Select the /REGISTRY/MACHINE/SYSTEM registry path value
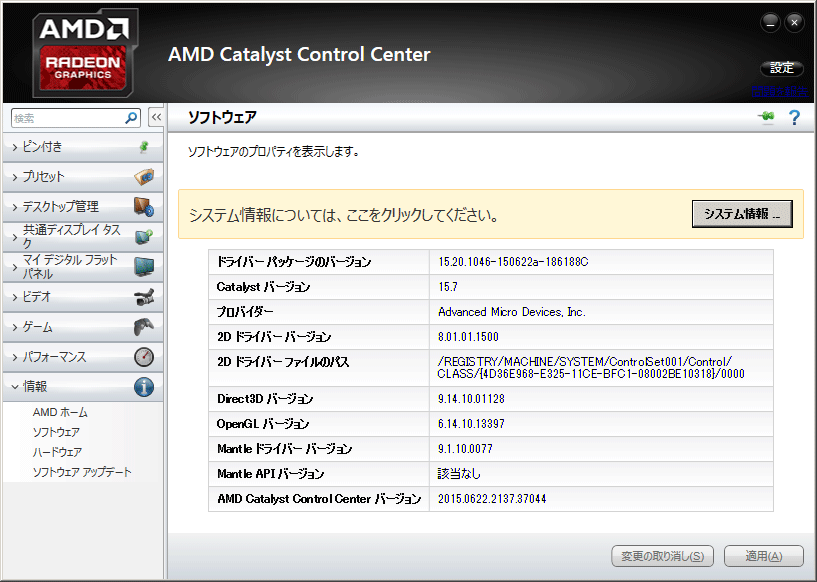Image resolution: width=817 pixels, height=582 pixels. click(591, 367)
